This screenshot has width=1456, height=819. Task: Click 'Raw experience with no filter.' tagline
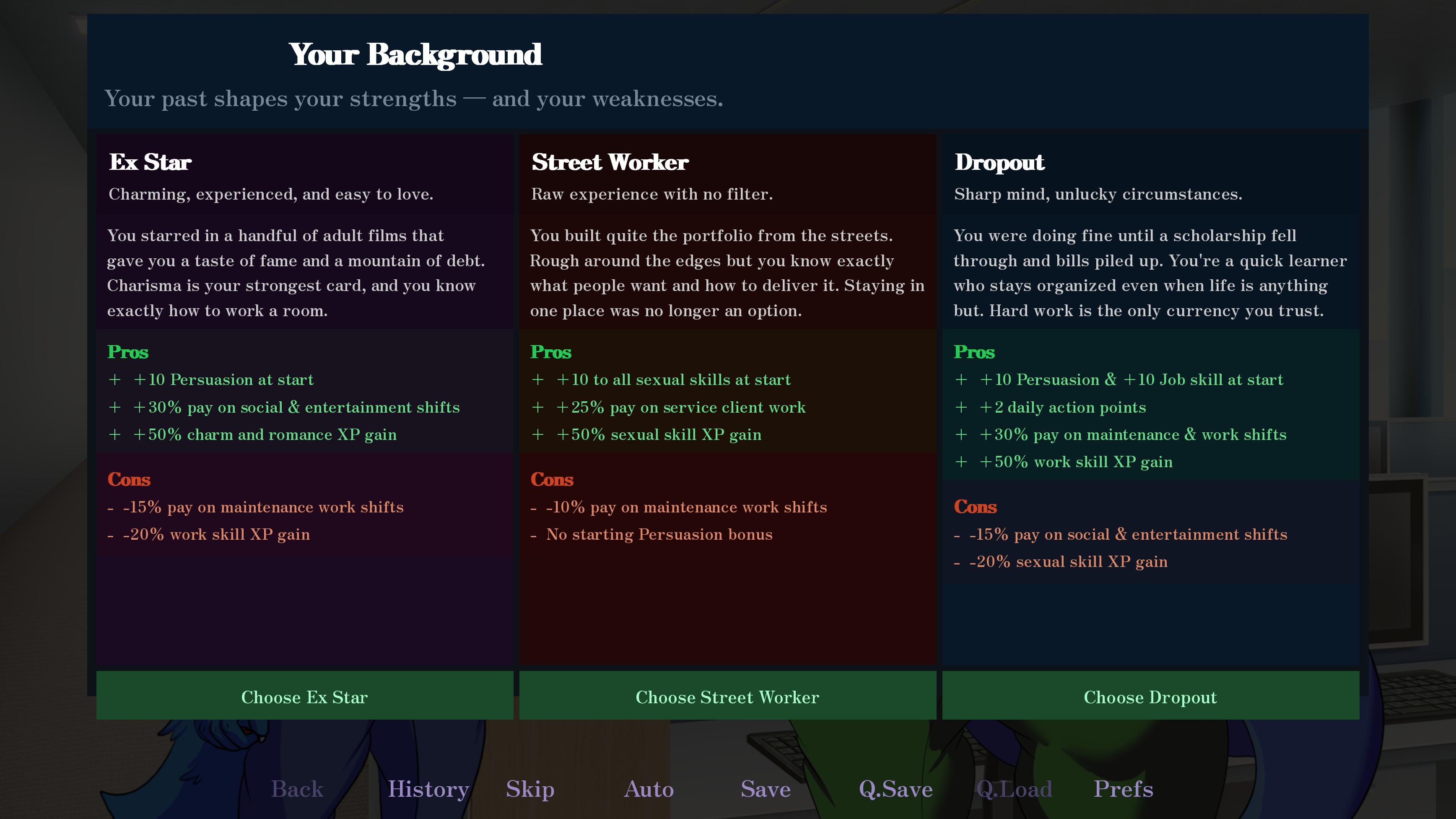click(x=651, y=194)
